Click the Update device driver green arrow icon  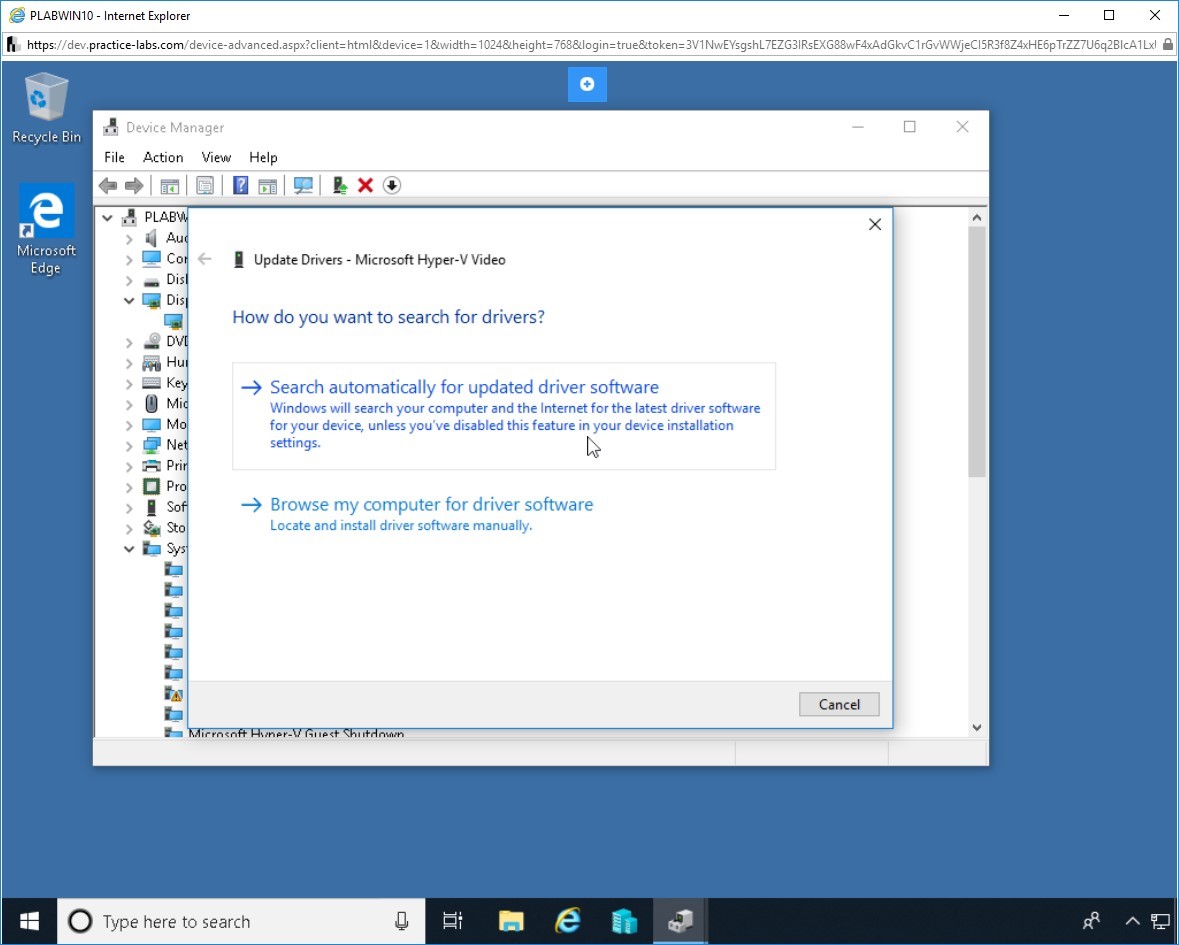340,186
